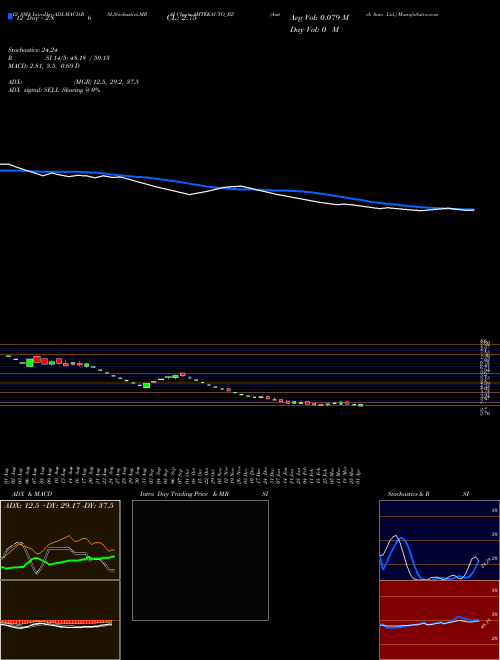Open the red RSI chart panel
This screenshot has width=500, height=660.
(x=439, y=620)
